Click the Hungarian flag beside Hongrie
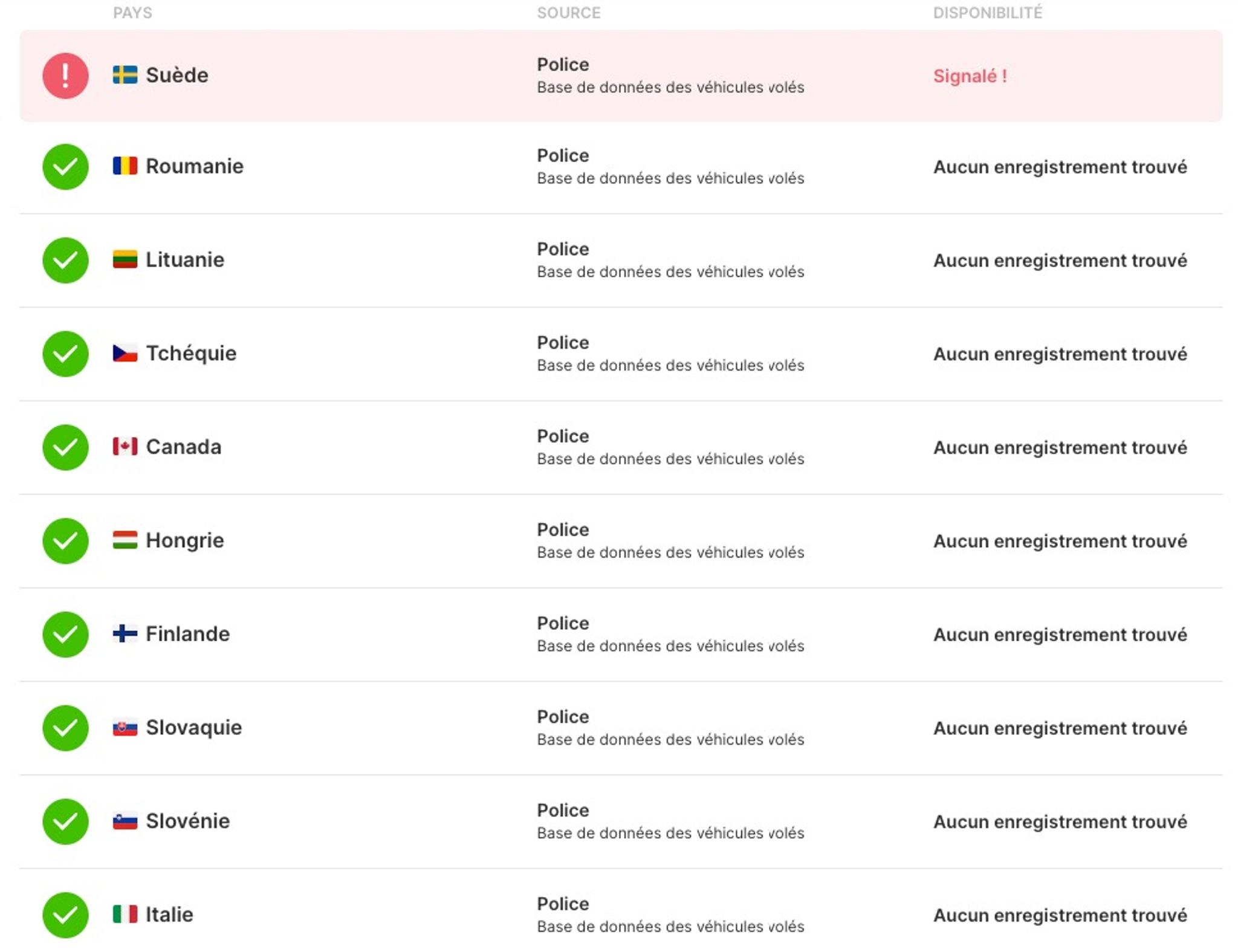The width and height of the screenshot is (1238, 952). pos(125,540)
